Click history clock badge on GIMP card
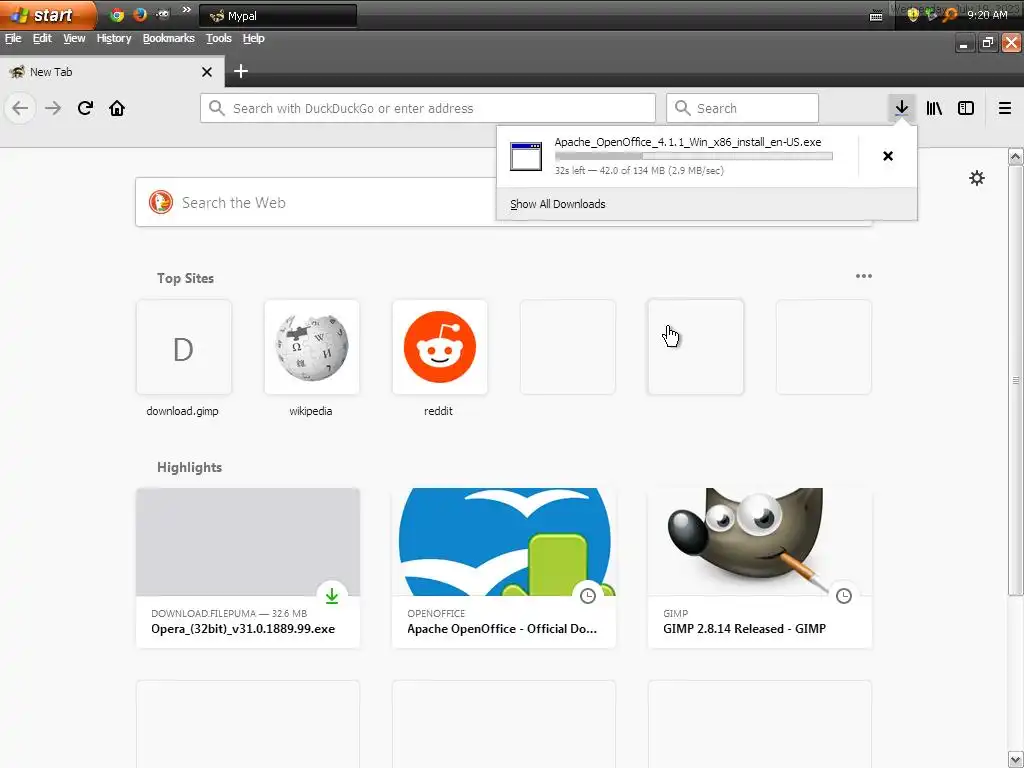 pyautogui.click(x=844, y=596)
